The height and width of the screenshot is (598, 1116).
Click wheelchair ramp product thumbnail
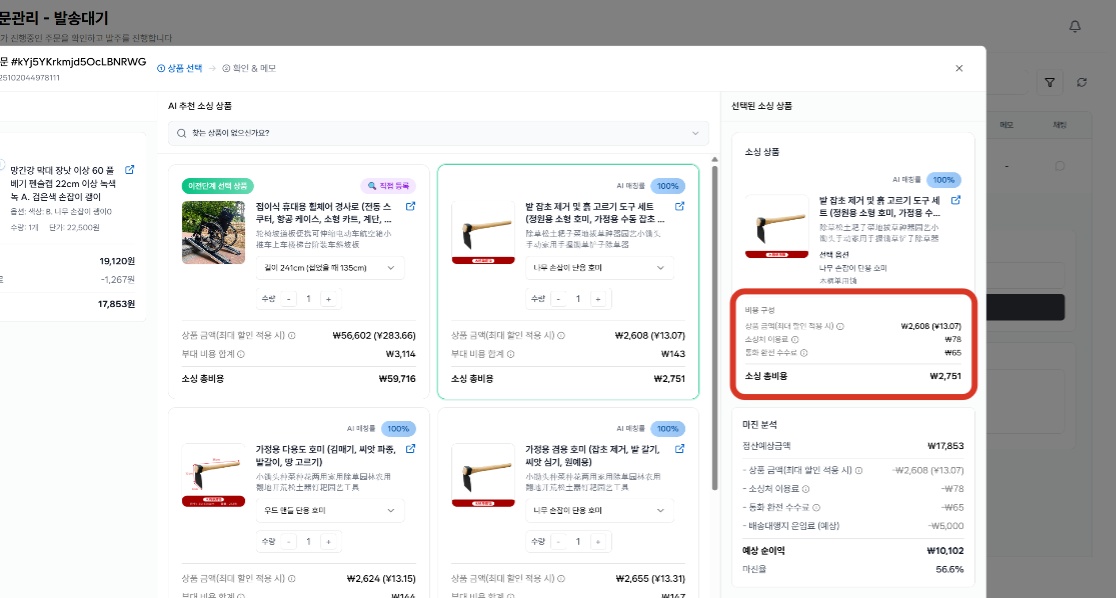[214, 232]
